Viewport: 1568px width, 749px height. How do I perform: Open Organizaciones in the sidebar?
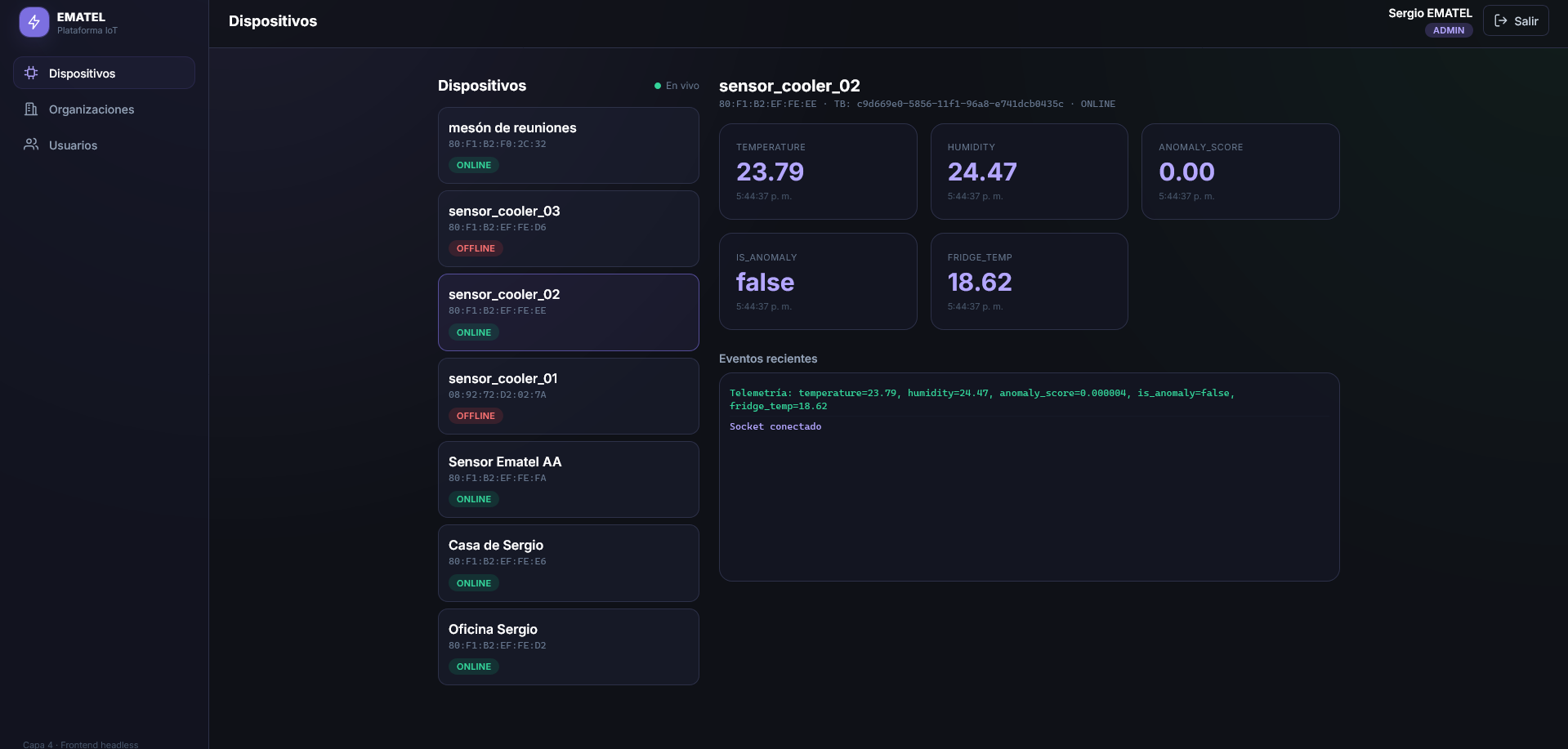[104, 109]
